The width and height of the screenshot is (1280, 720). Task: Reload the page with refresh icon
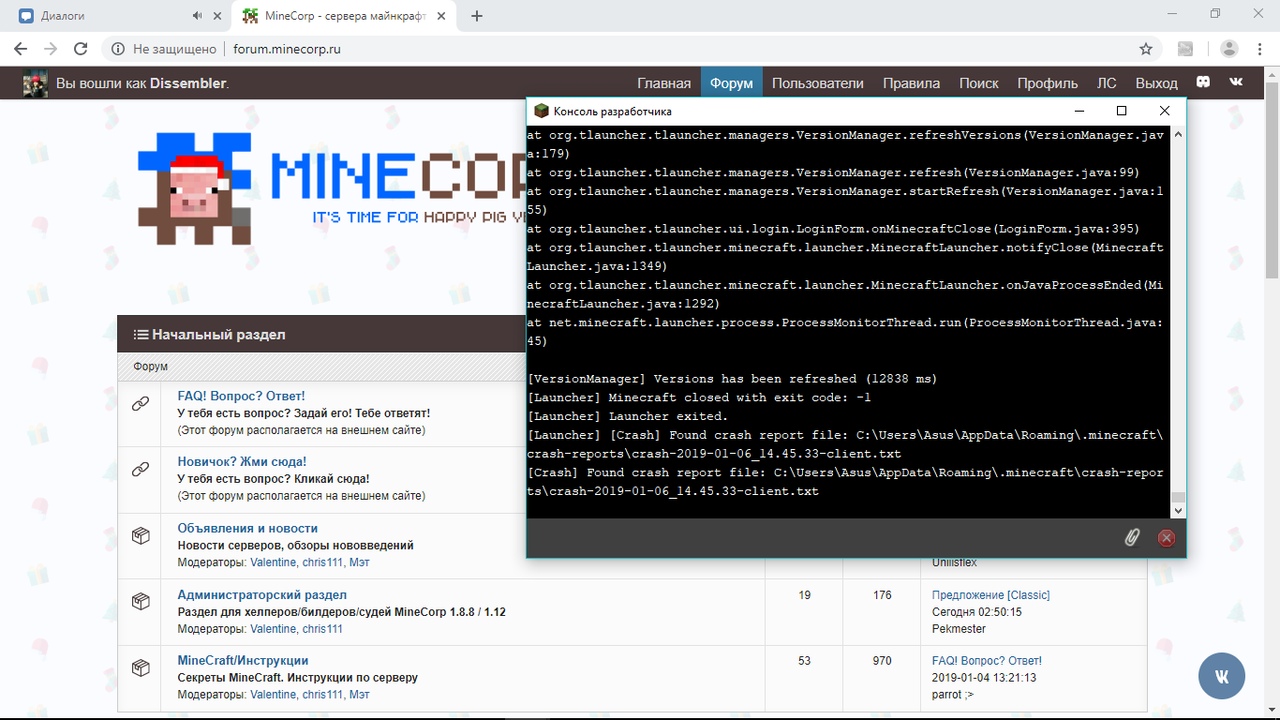(81, 49)
